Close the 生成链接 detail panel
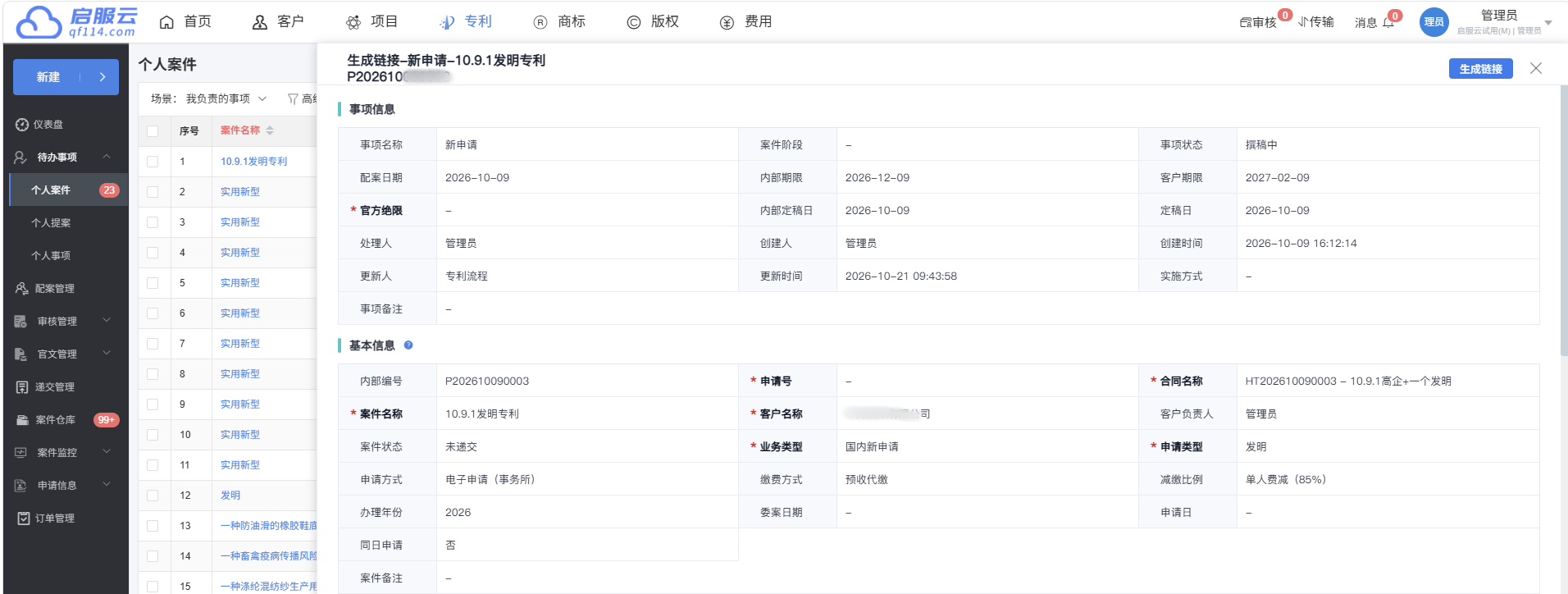Image resolution: width=1568 pixels, height=594 pixels. [1536, 69]
